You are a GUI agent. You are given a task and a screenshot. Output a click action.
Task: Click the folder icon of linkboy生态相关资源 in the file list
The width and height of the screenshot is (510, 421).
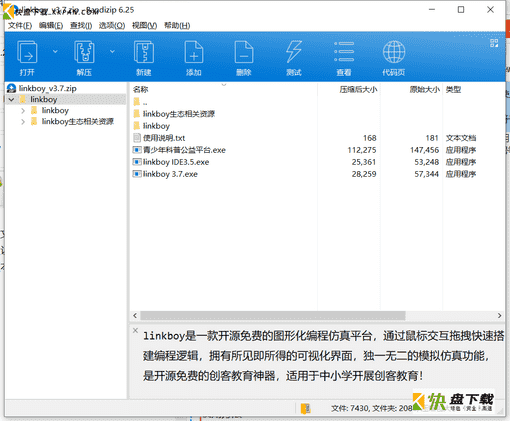coord(137,114)
